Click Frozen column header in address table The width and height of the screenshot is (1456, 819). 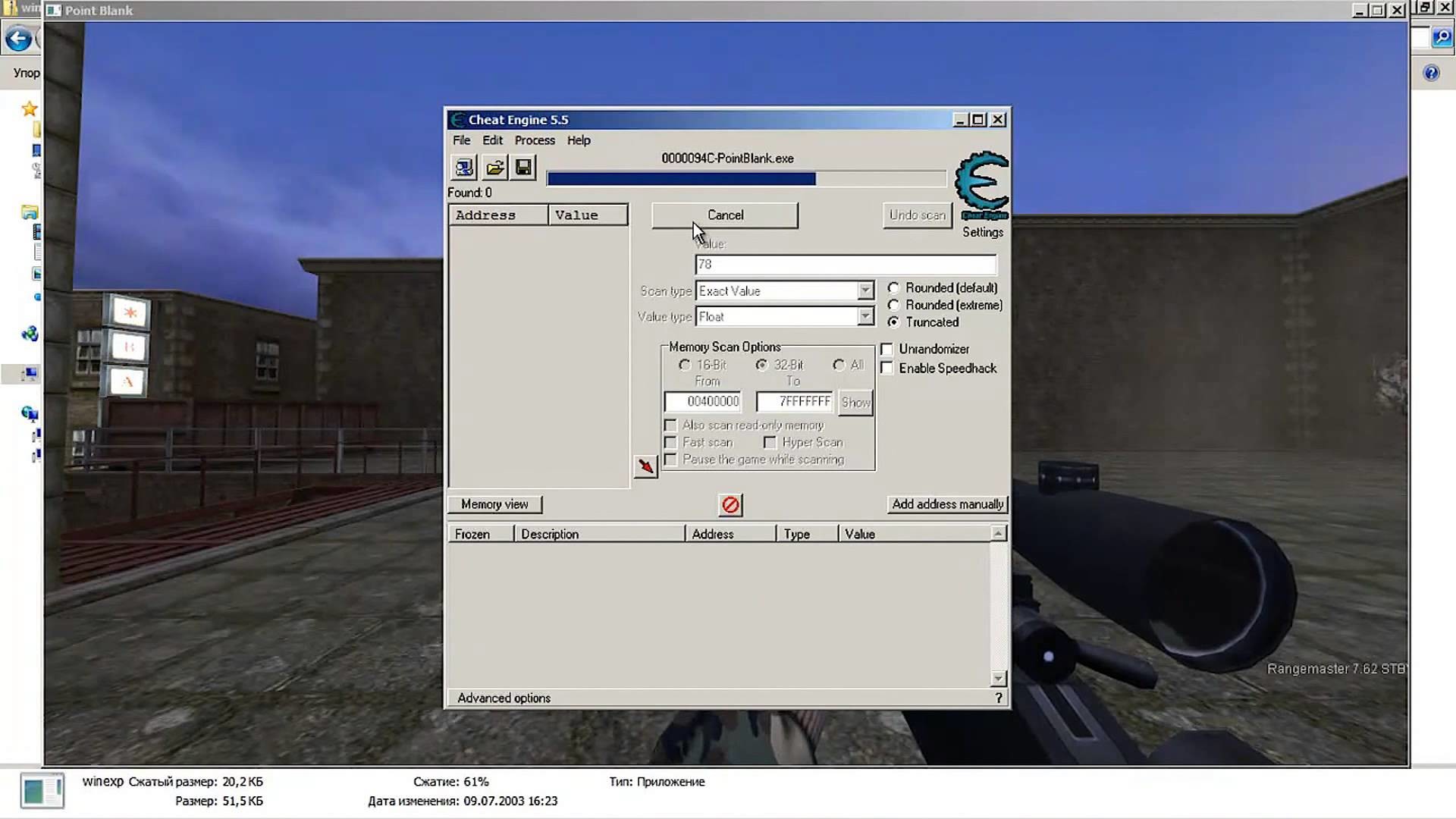tap(481, 534)
